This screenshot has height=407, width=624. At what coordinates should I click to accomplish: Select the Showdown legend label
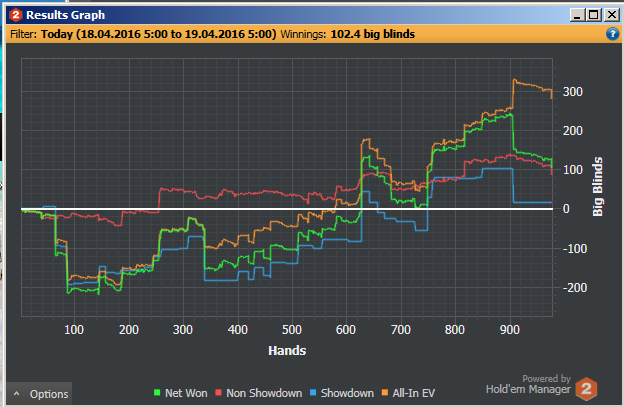(x=347, y=393)
